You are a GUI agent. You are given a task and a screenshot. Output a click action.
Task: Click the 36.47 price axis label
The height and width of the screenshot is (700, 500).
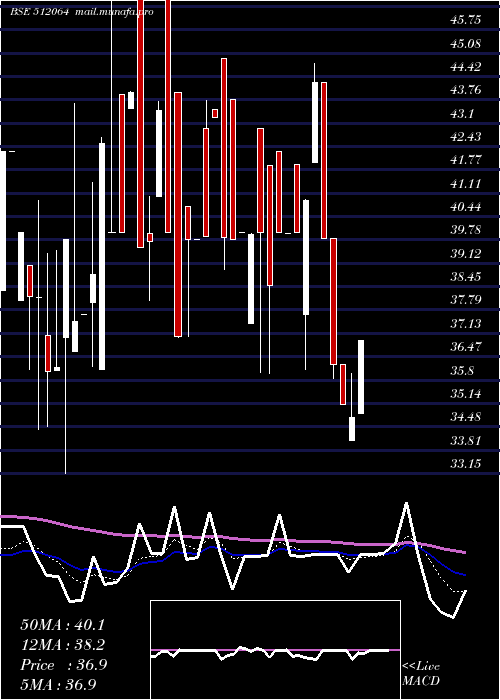(466, 346)
